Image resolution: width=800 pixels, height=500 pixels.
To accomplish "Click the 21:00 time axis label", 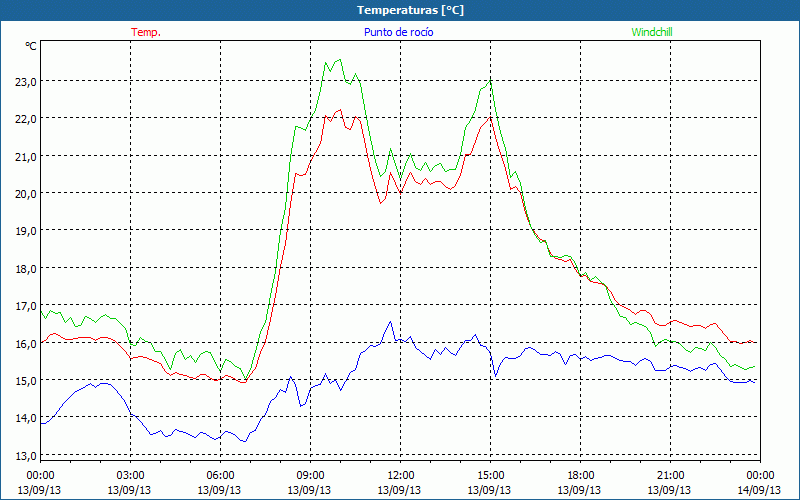I will 670,476.
